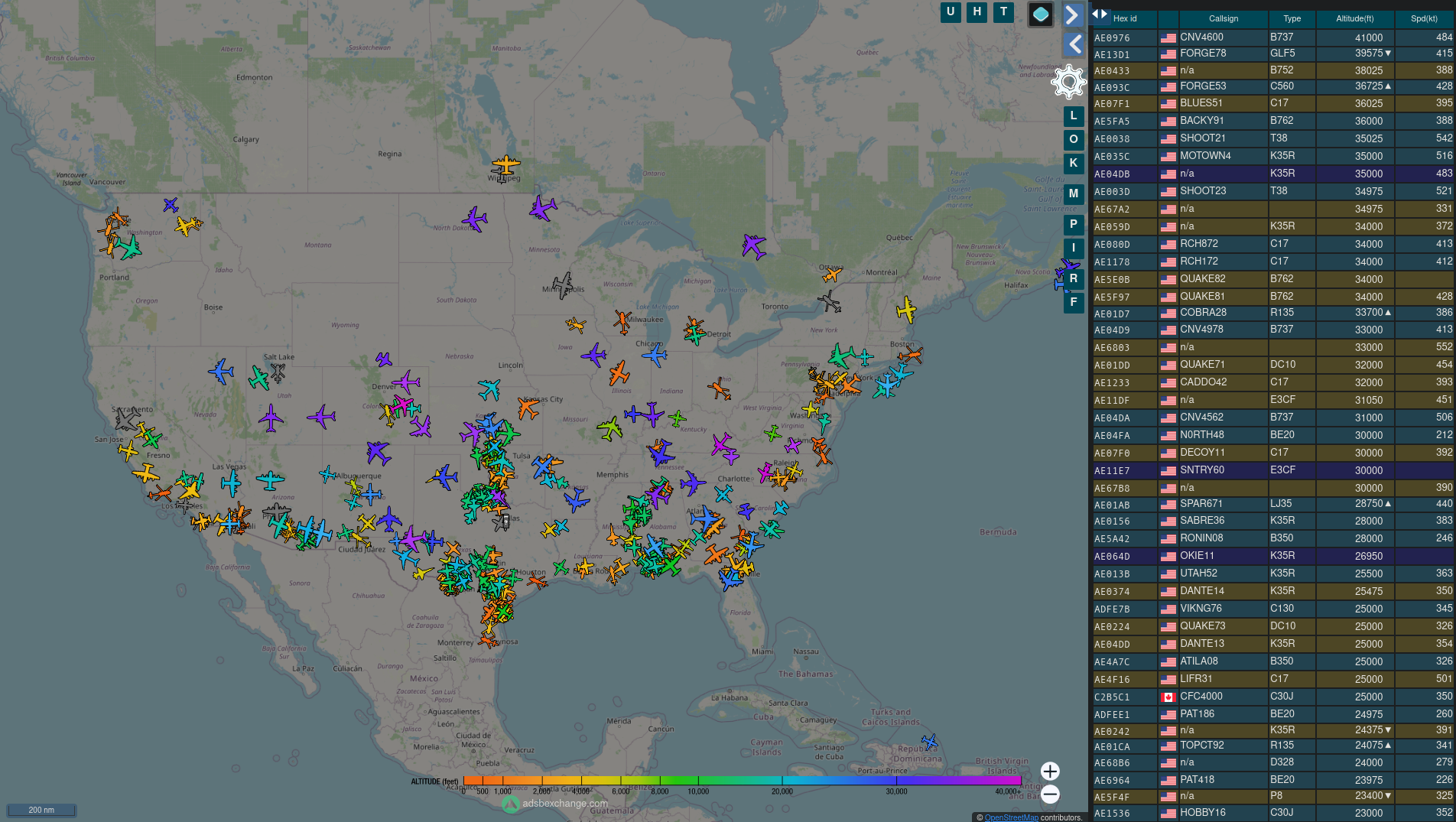Viewport: 1456px width, 822px height.
Task: Toggle the L map option
Action: [x=1074, y=115]
